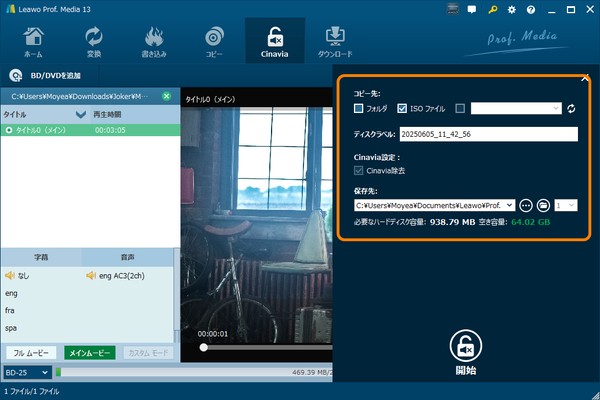This screenshot has height=400, width=600.
Task: Choose メインムービー (Main Movie) mode
Action: point(90,353)
